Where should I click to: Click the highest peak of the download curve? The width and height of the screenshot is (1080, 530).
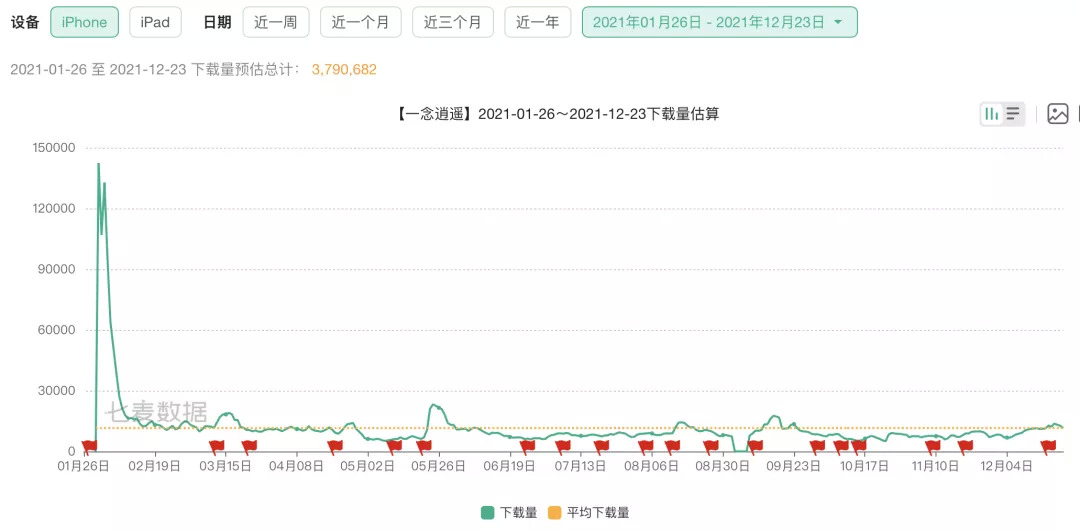point(98,164)
